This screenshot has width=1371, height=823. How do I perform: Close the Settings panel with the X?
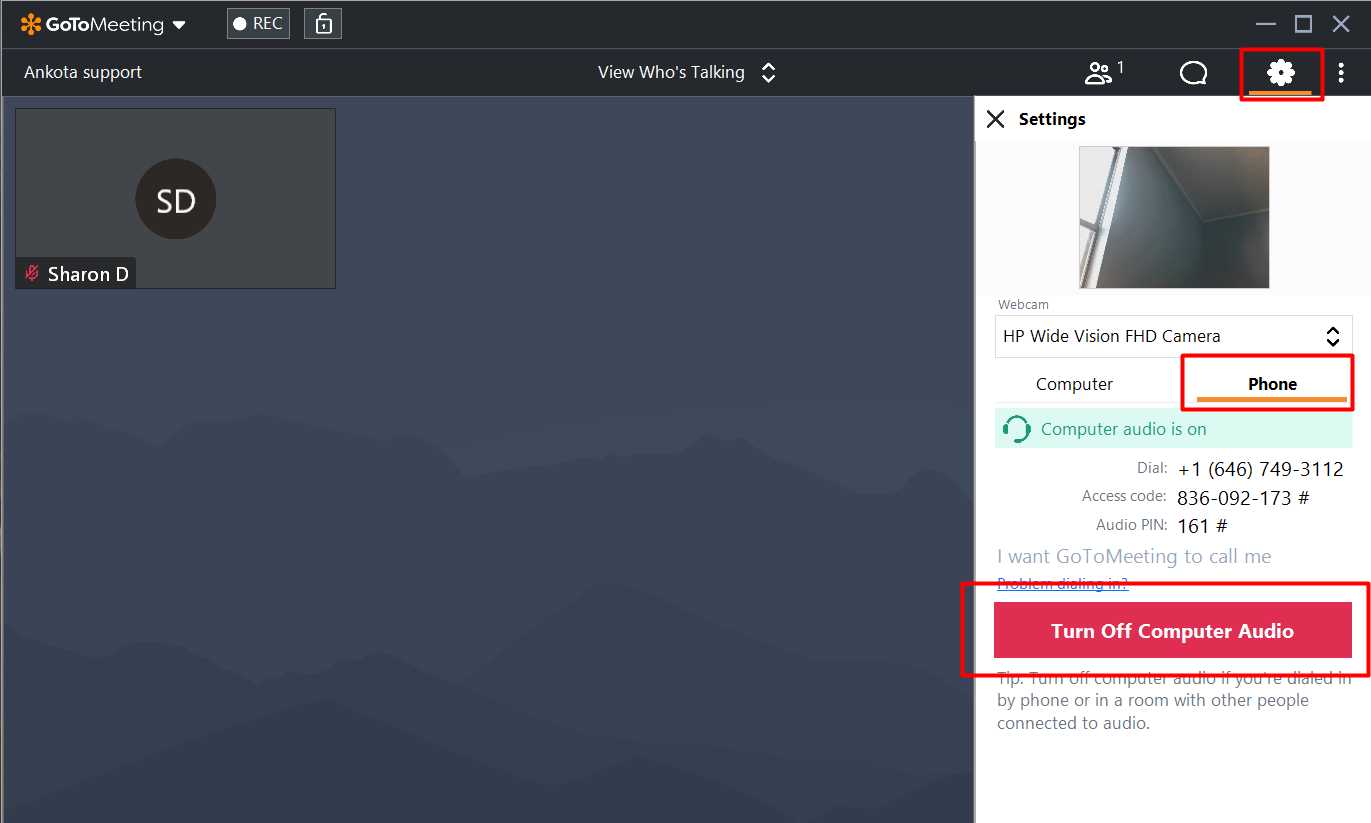[x=995, y=119]
